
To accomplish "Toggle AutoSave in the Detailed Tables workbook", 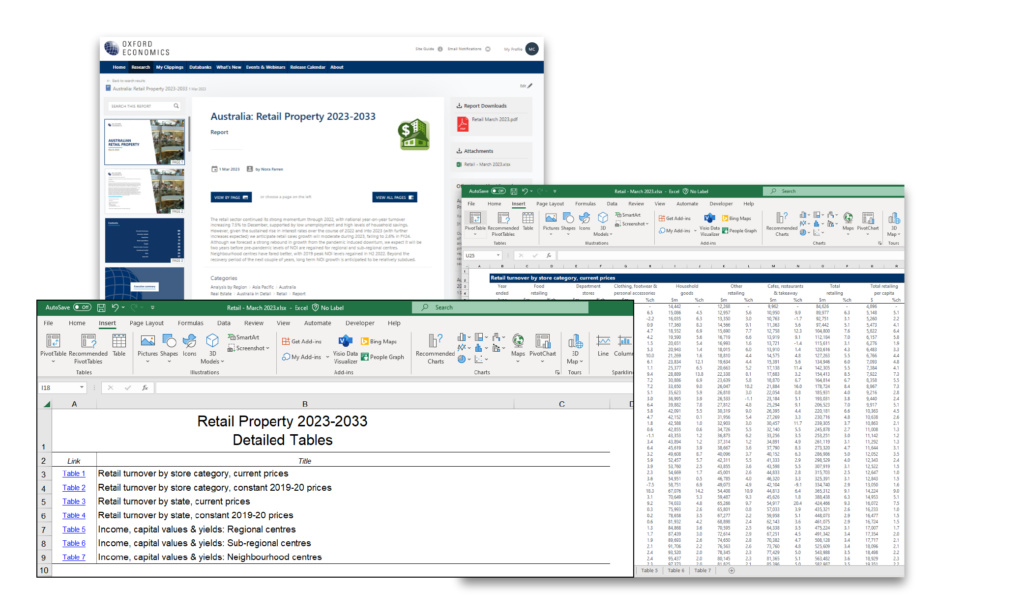I will (82, 307).
